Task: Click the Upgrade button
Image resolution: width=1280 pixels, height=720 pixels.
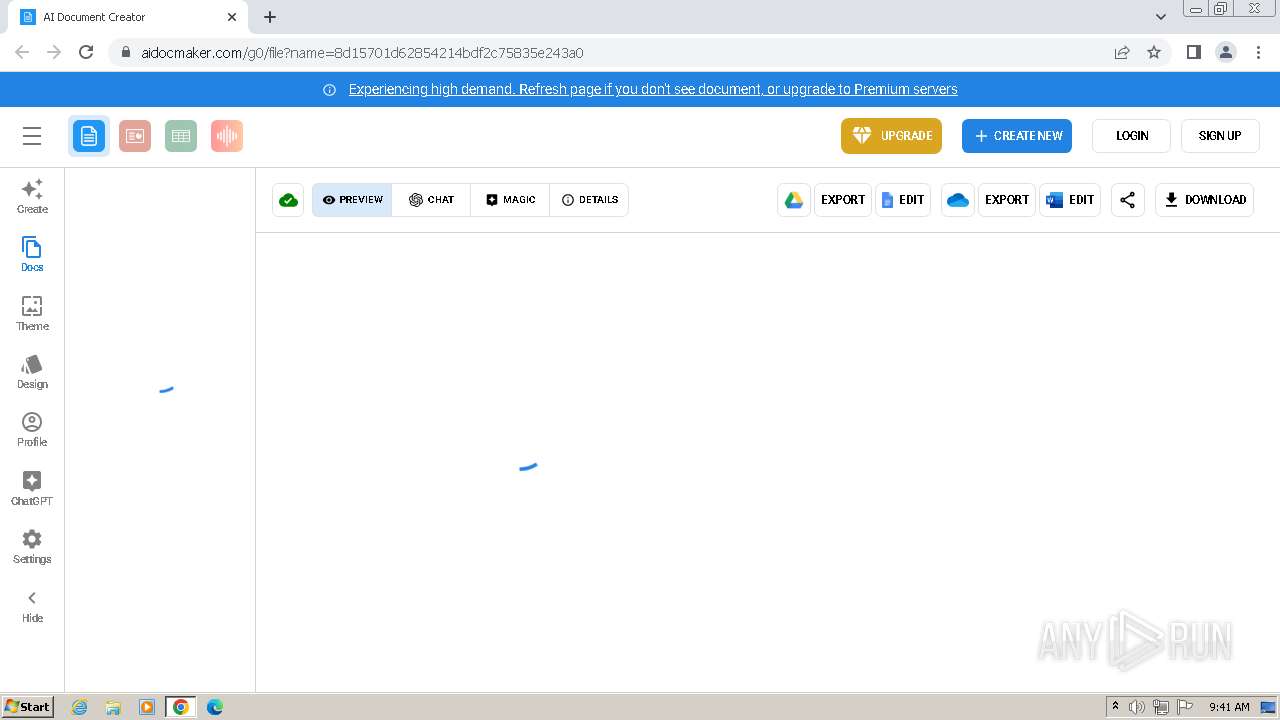Action: tap(891, 136)
